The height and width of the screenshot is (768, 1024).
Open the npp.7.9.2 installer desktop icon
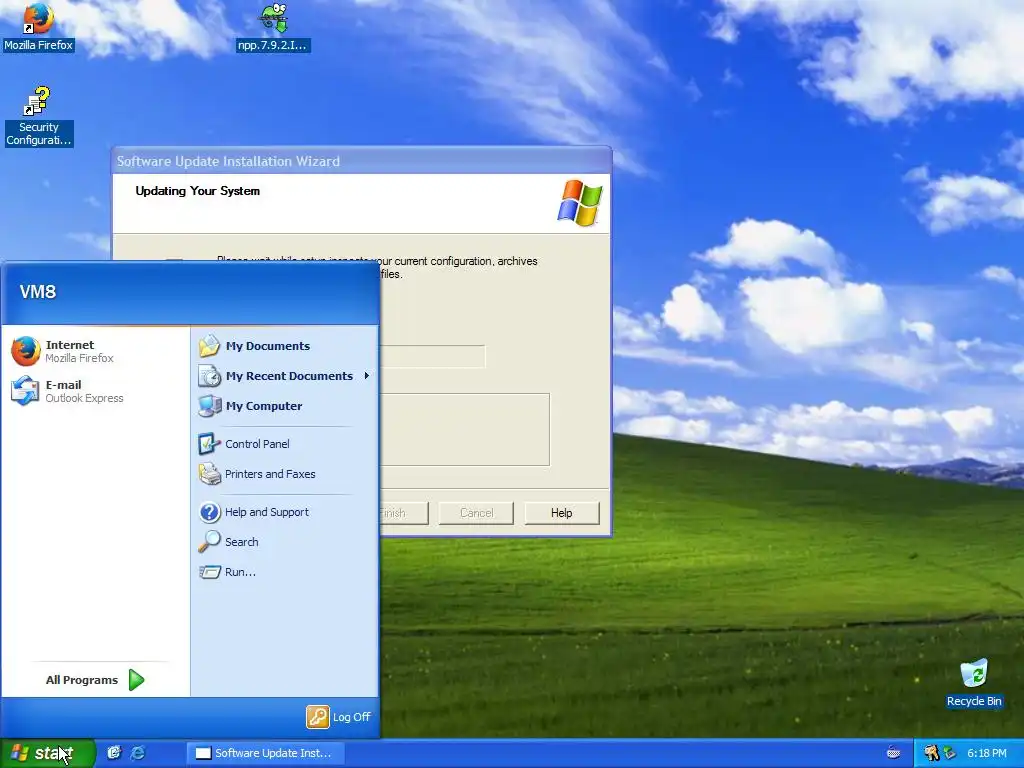[273, 26]
